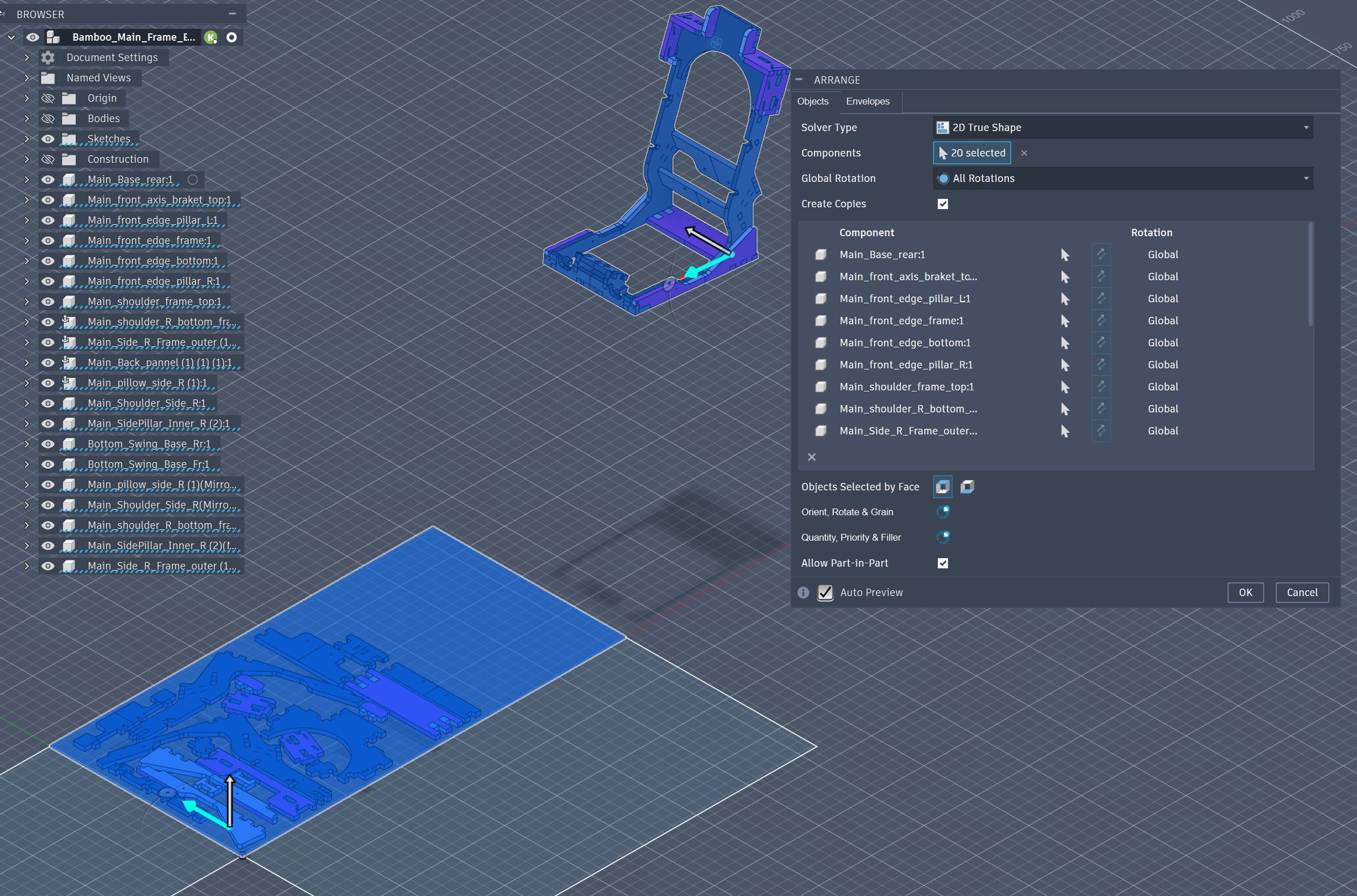
Task: Switch to the Envelopes tab
Action: click(867, 102)
